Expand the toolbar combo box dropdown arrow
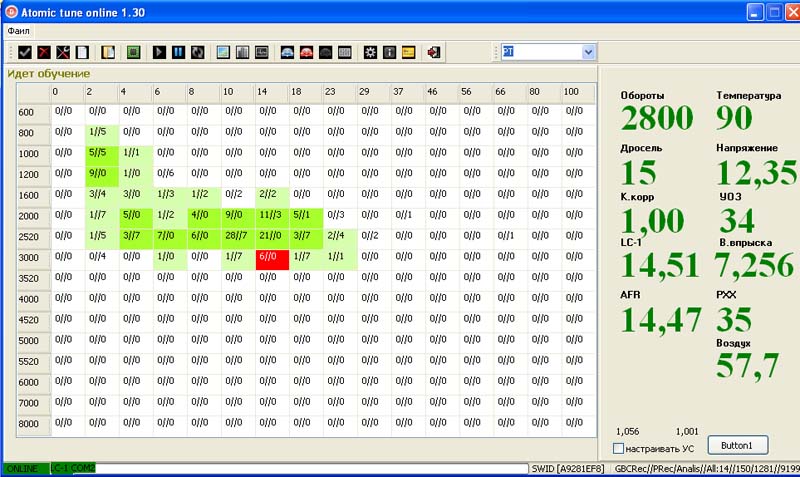This screenshot has height=477, width=800. tap(588, 52)
